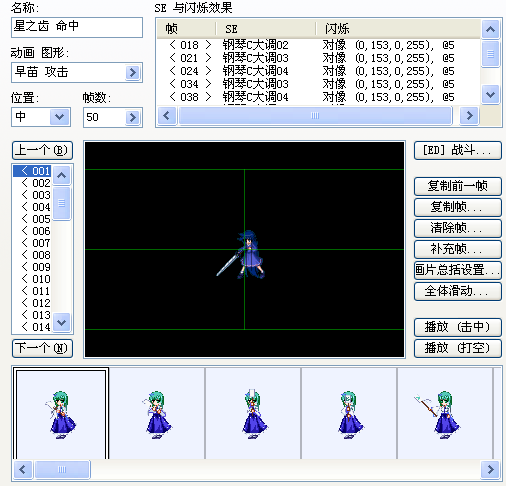This screenshot has height=486, width=506.
Task: Click the sprite strip horizontal scrollbar thumb
Action: point(62,470)
